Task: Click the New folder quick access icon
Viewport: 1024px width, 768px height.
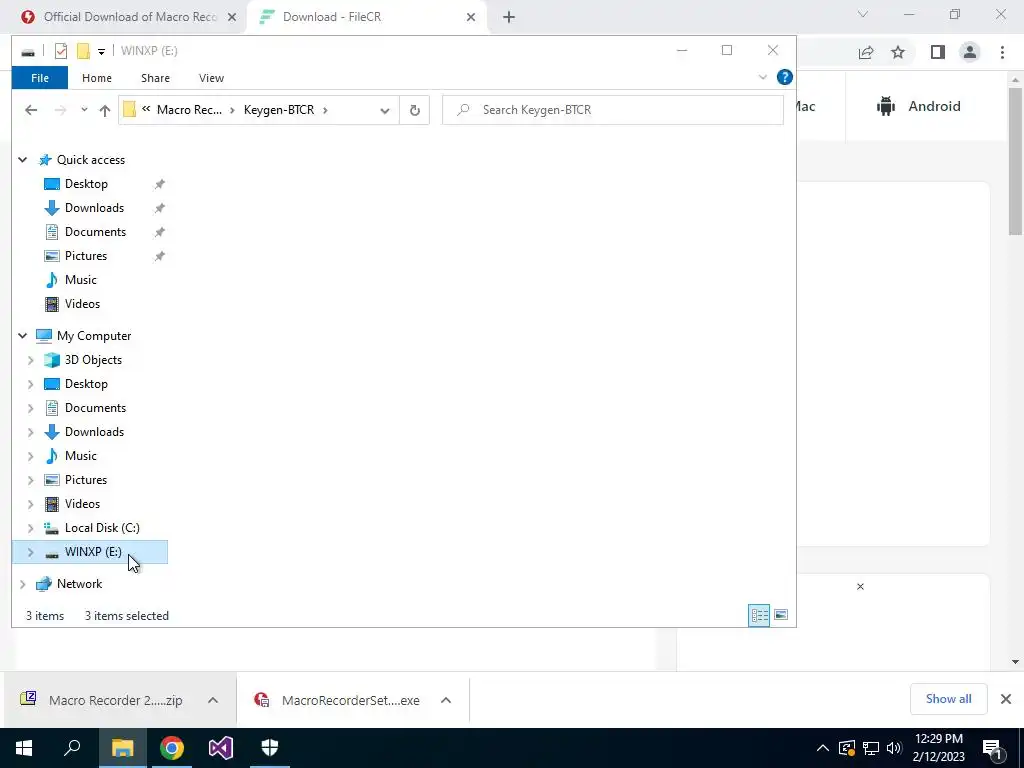Action: point(84,51)
